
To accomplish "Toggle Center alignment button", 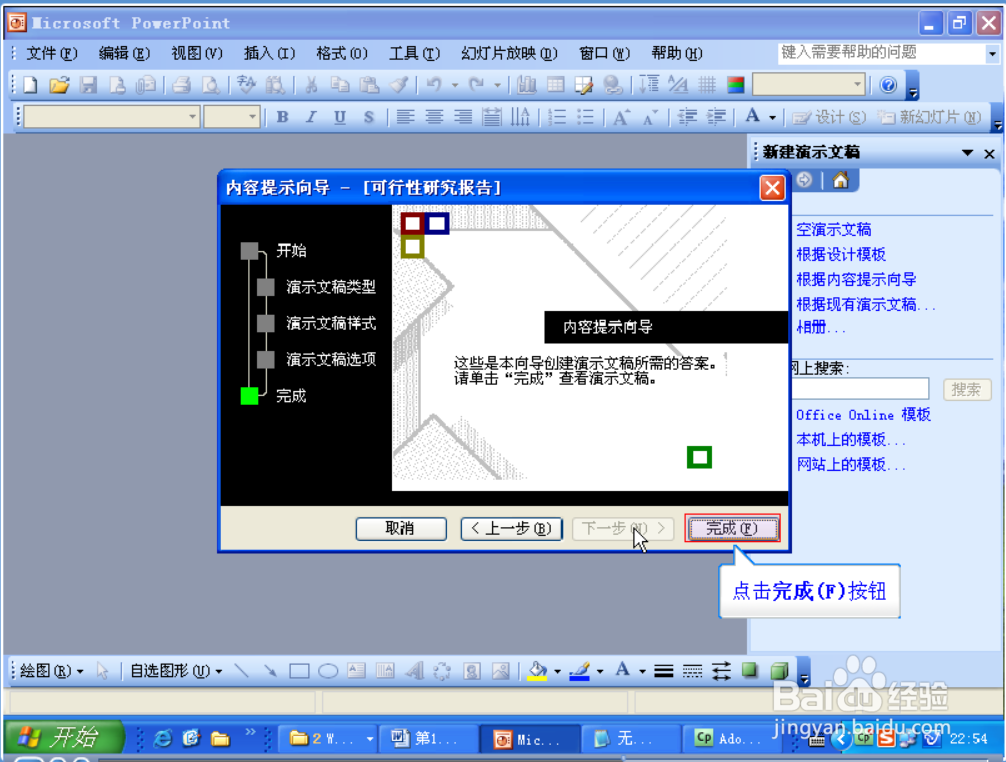I will pos(434,117).
